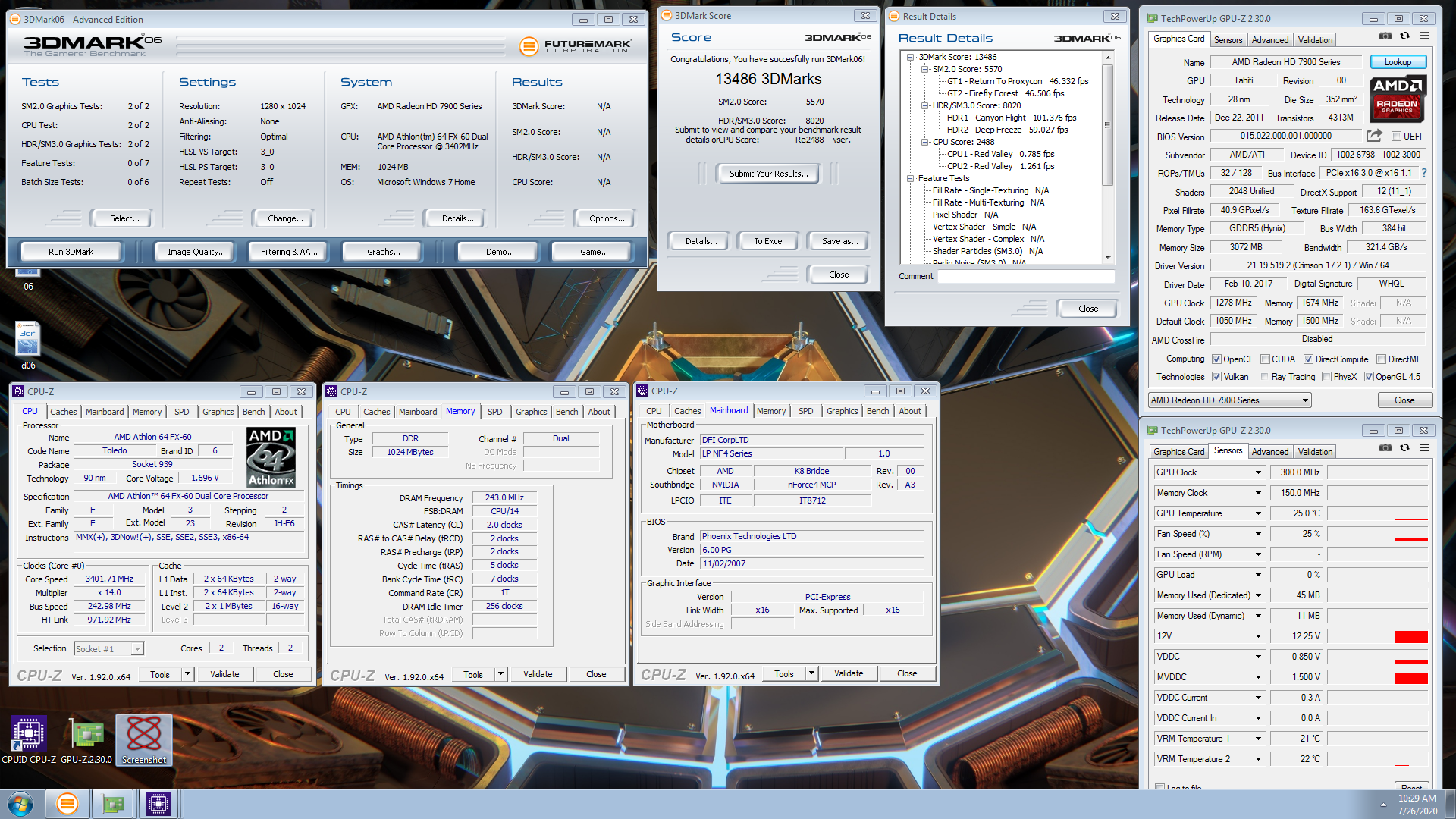The height and width of the screenshot is (819, 1456).
Task: Click the 3DMark Score window title icon
Action: [666, 15]
